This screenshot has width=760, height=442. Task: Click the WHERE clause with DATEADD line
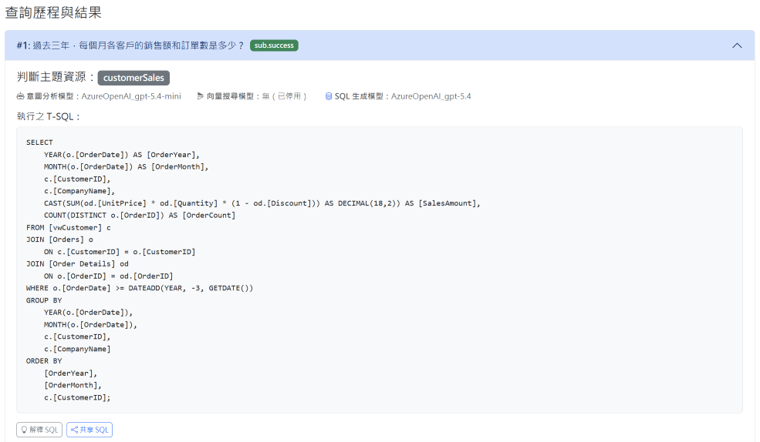click(140, 288)
